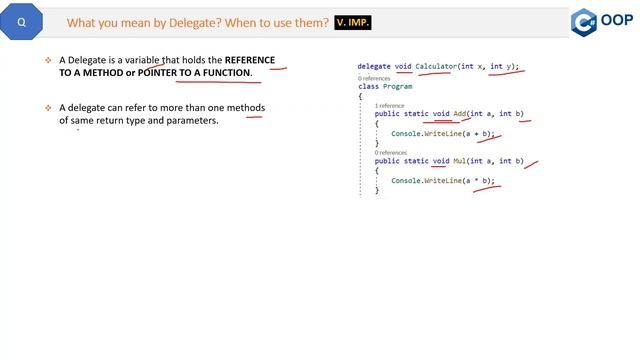
Task: Click the slide title about Delegate
Action: click(x=198, y=23)
